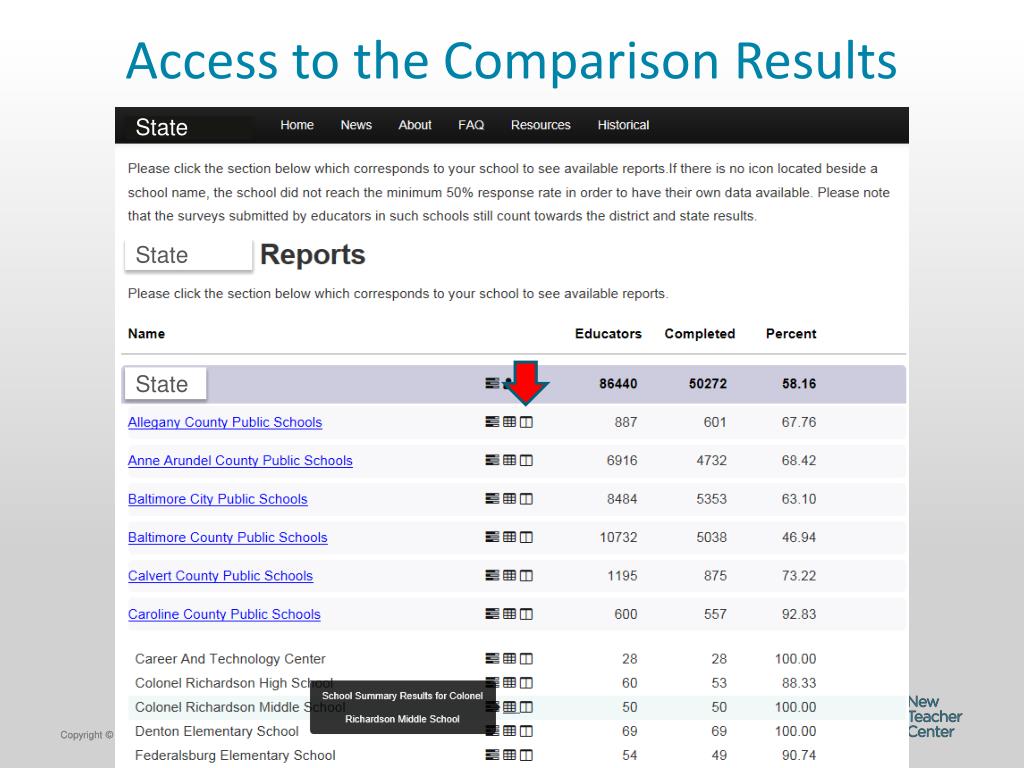Open Colonel Richardson Middle School comparison icon
This screenshot has width=1024, height=768.
click(526, 707)
